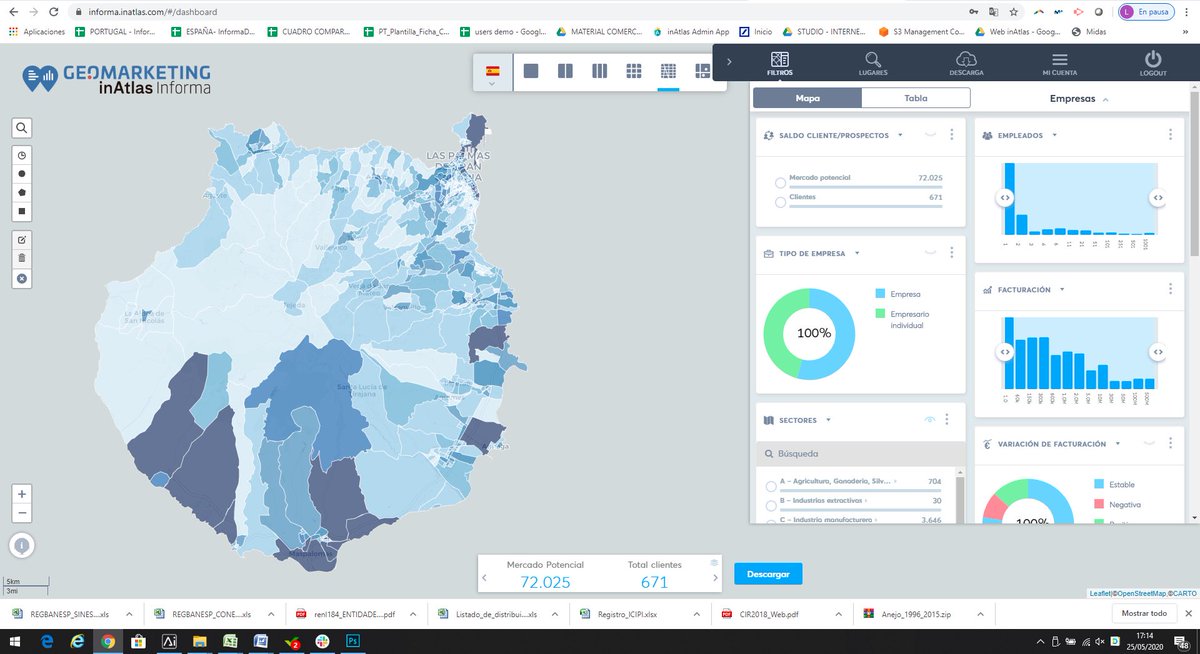
Task: Select sector A – Agricultura, Ganadería radio
Action: click(771, 486)
